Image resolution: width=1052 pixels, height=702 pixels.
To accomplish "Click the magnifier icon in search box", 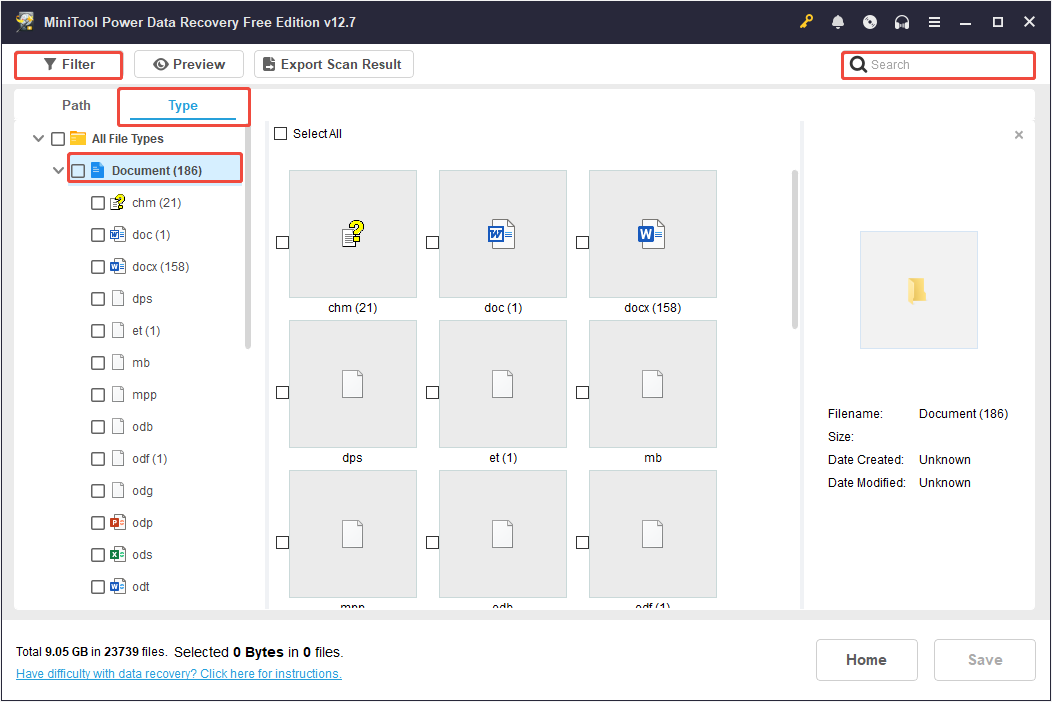I will click(x=859, y=64).
